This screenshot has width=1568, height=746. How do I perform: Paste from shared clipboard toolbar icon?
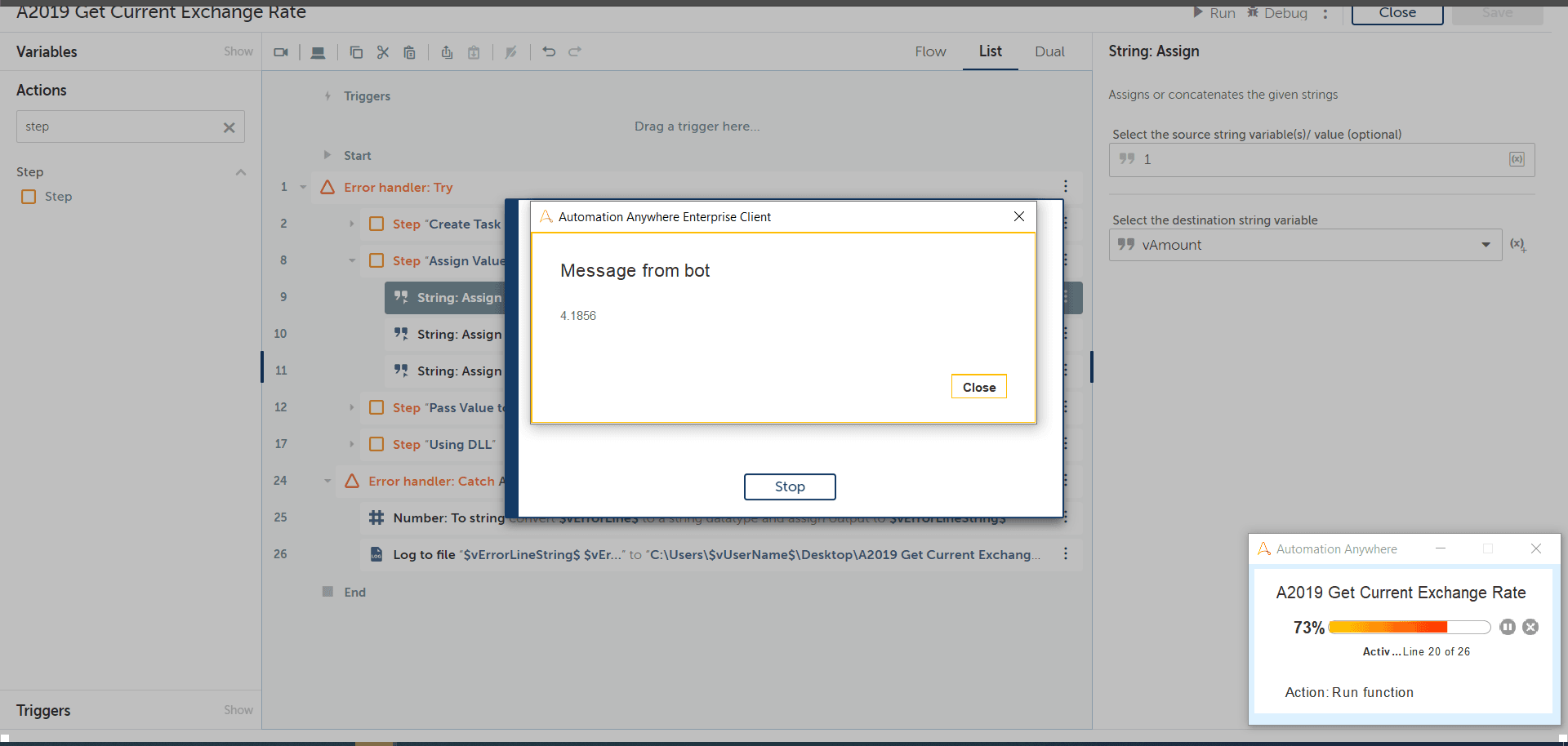point(474,52)
